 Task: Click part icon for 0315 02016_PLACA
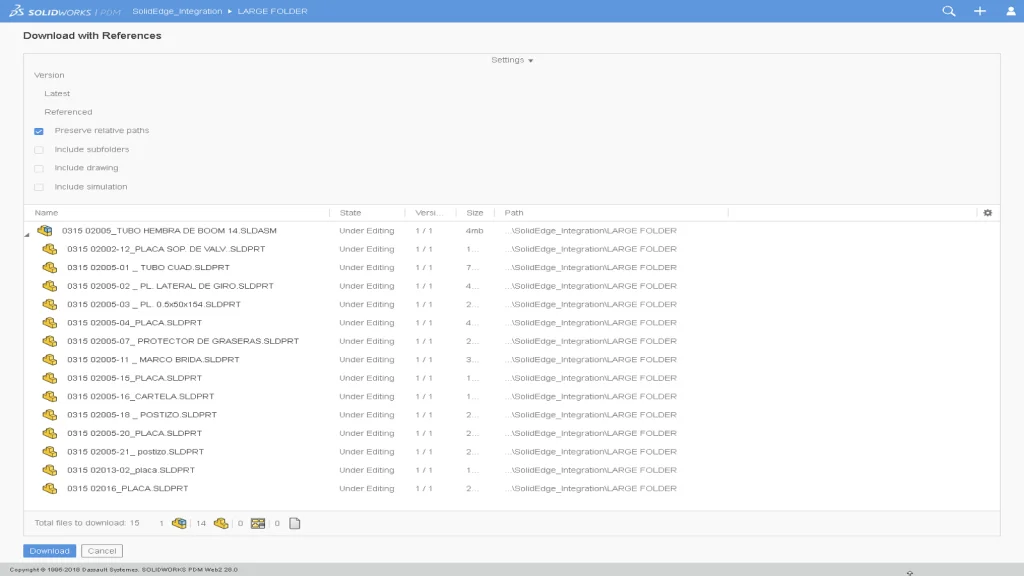(50, 489)
